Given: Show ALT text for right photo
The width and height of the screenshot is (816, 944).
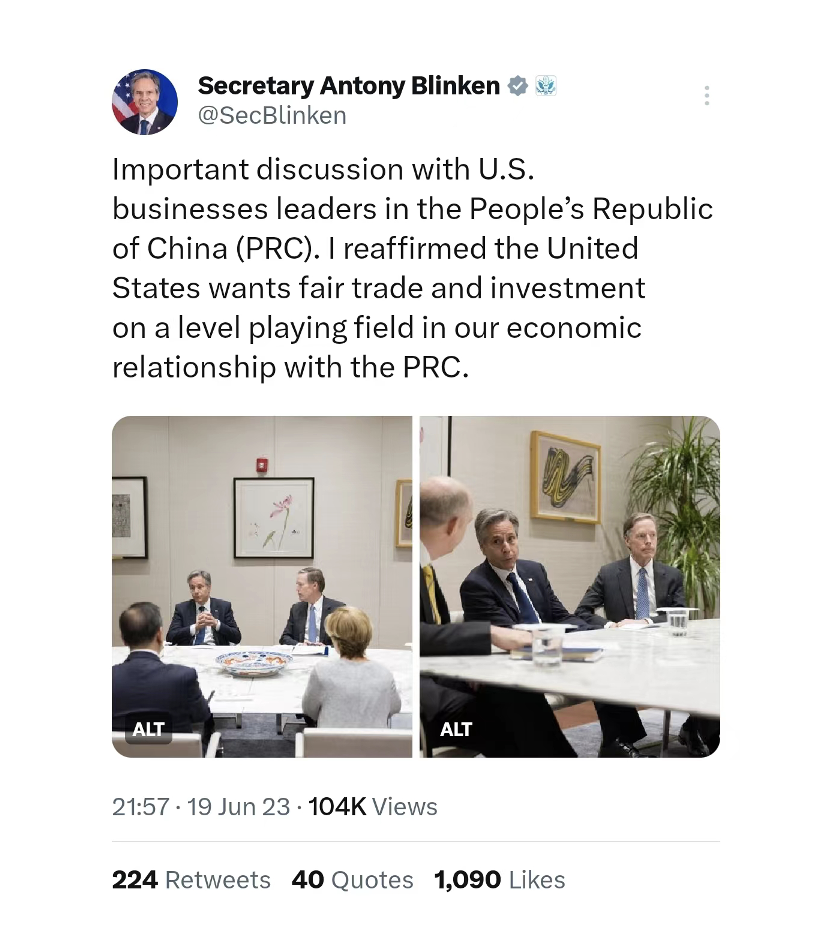Looking at the screenshot, I should click(x=455, y=729).
